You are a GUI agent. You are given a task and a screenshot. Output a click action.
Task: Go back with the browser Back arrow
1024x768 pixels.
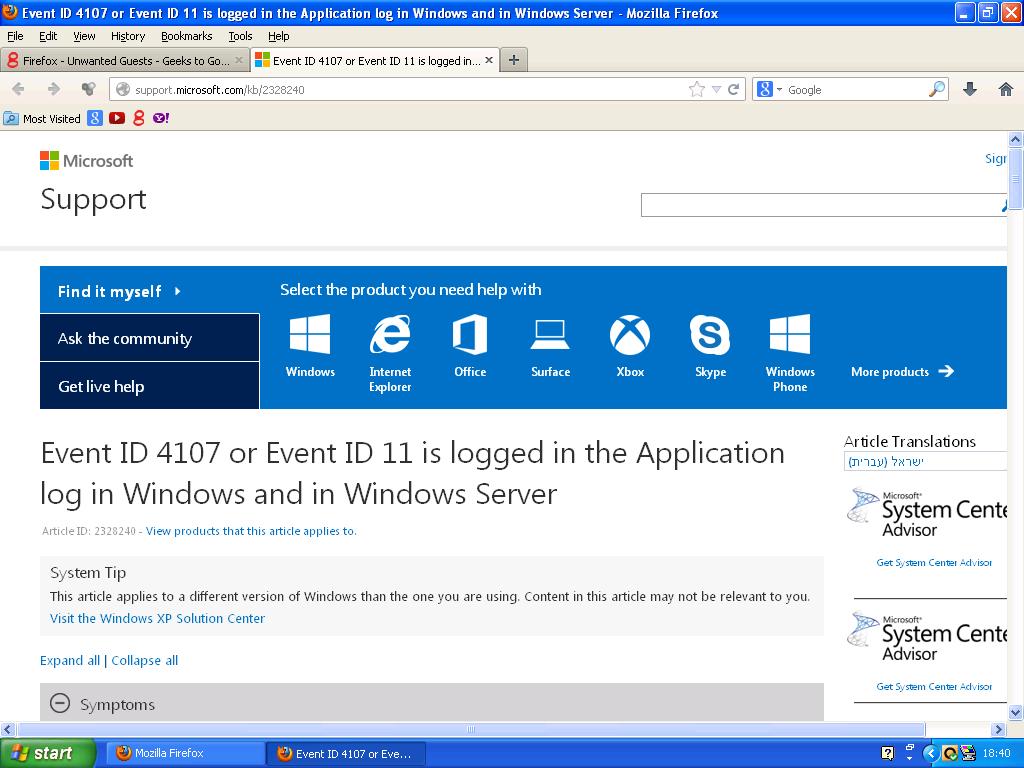(x=18, y=89)
